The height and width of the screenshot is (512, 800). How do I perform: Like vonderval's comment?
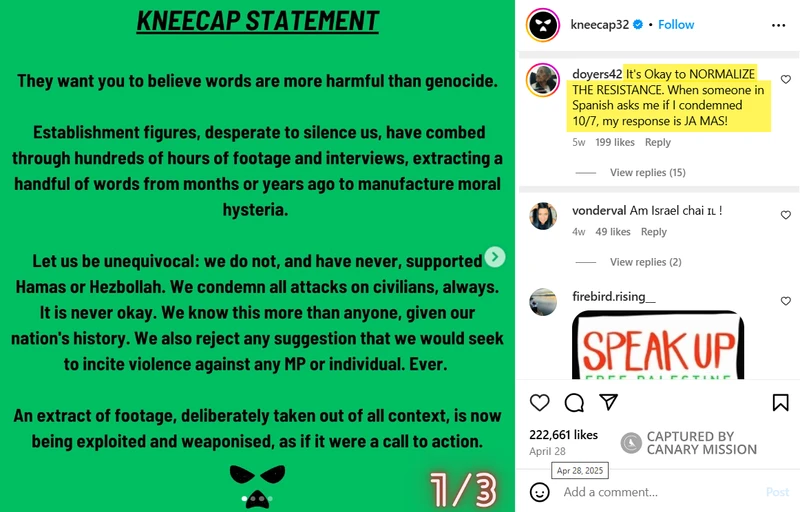point(786,215)
